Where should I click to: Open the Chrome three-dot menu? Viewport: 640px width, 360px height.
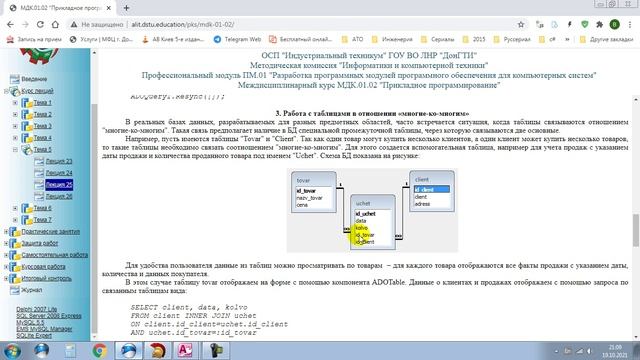pyautogui.click(x=630, y=24)
